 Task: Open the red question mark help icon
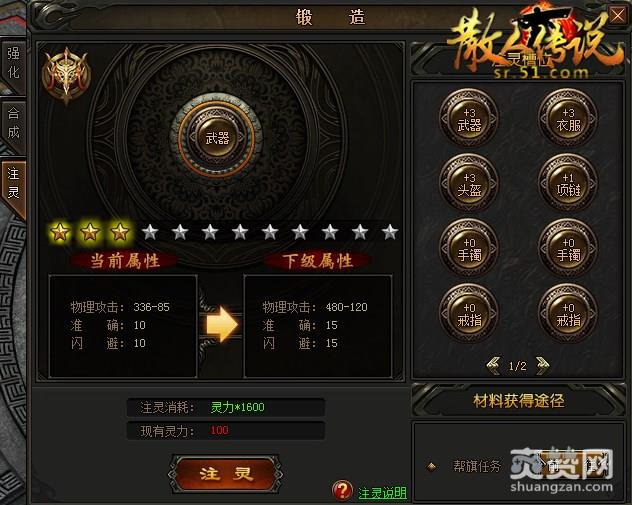tap(342, 490)
